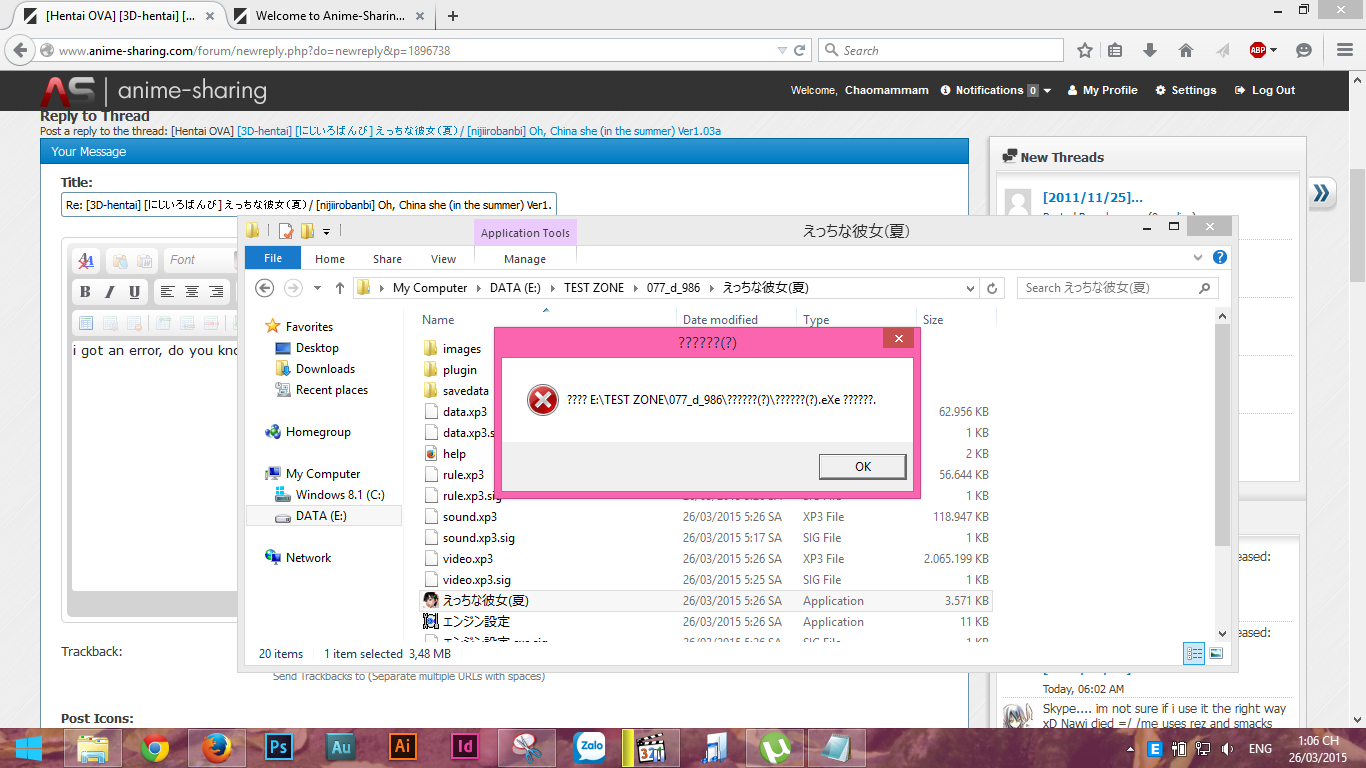Screen dimensions: 1366x768
Task: Toggle Underline formatting in message editor
Action: [x=134, y=292]
